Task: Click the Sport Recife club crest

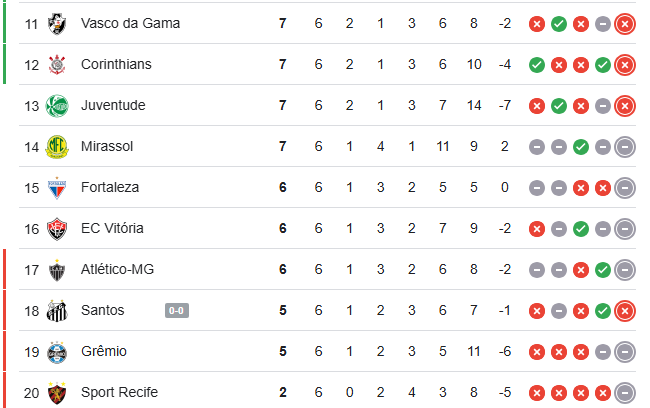Action: click(57, 393)
